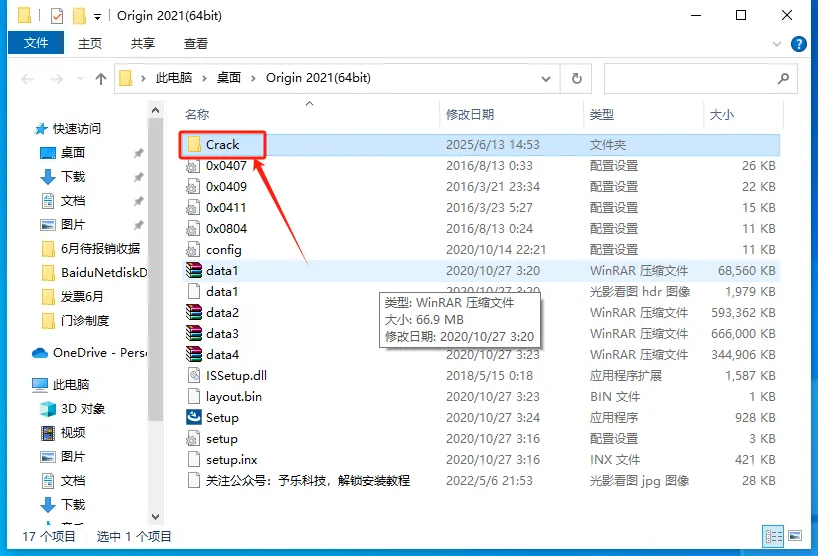Navigate back to previous folder

point(27,79)
